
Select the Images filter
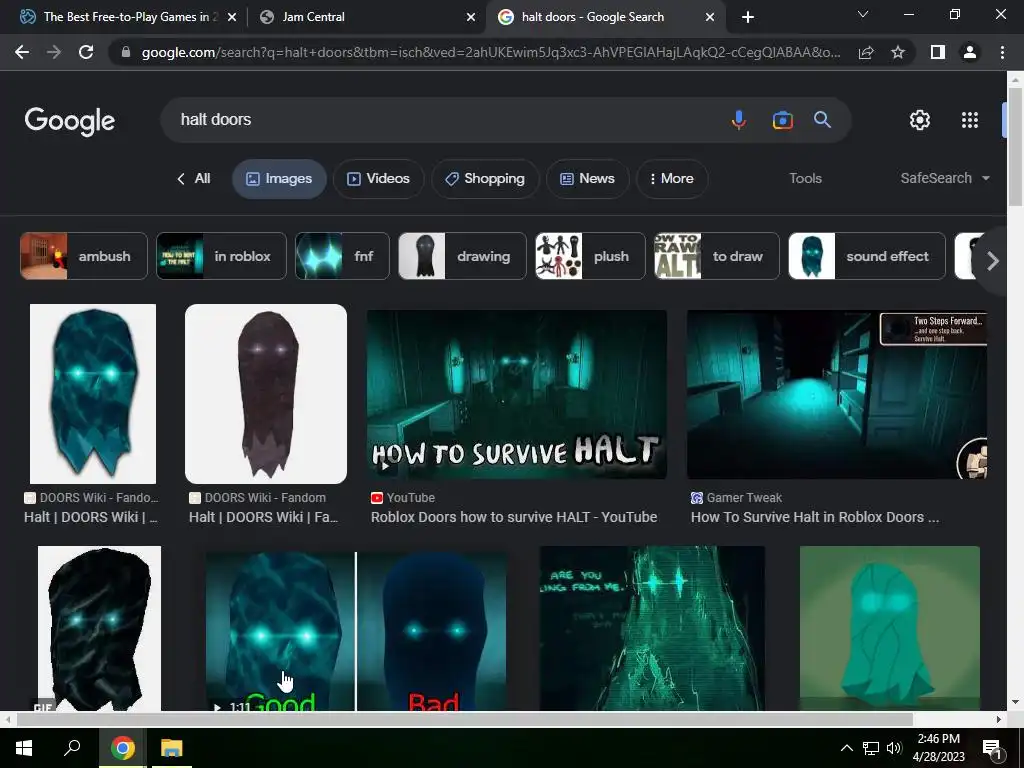point(279,178)
